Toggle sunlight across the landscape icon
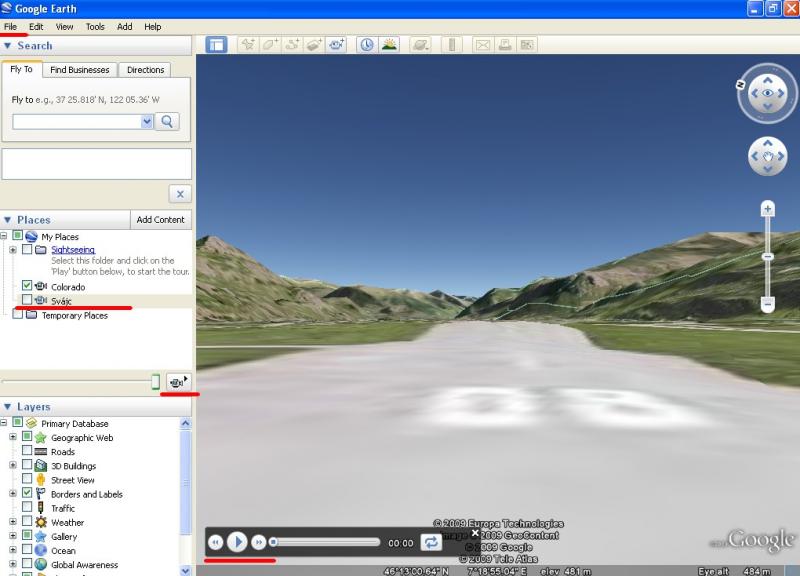 pos(389,45)
